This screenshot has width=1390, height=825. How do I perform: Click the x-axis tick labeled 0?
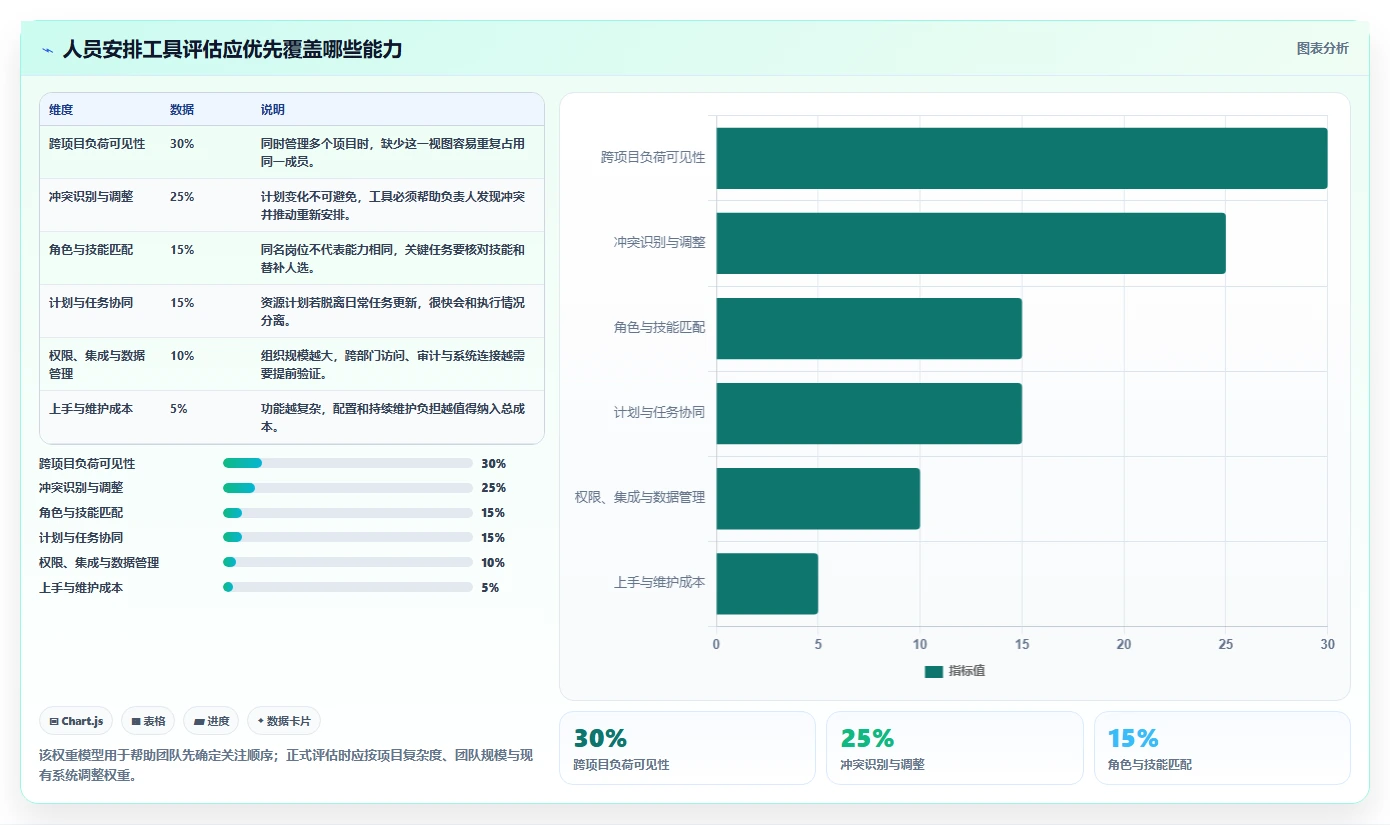tap(716, 644)
